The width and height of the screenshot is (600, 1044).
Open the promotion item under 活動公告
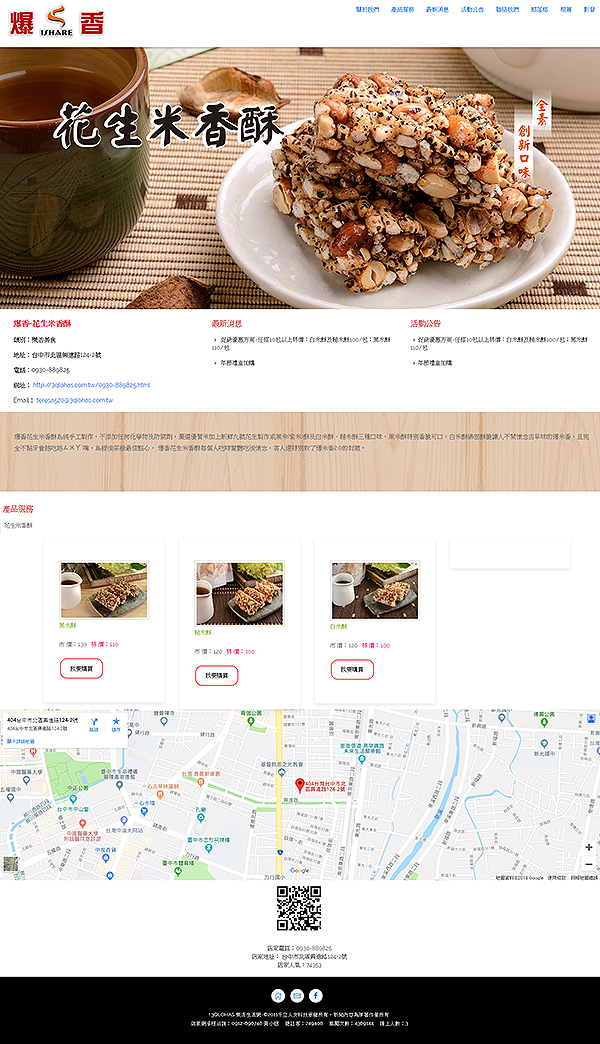[x=501, y=343]
